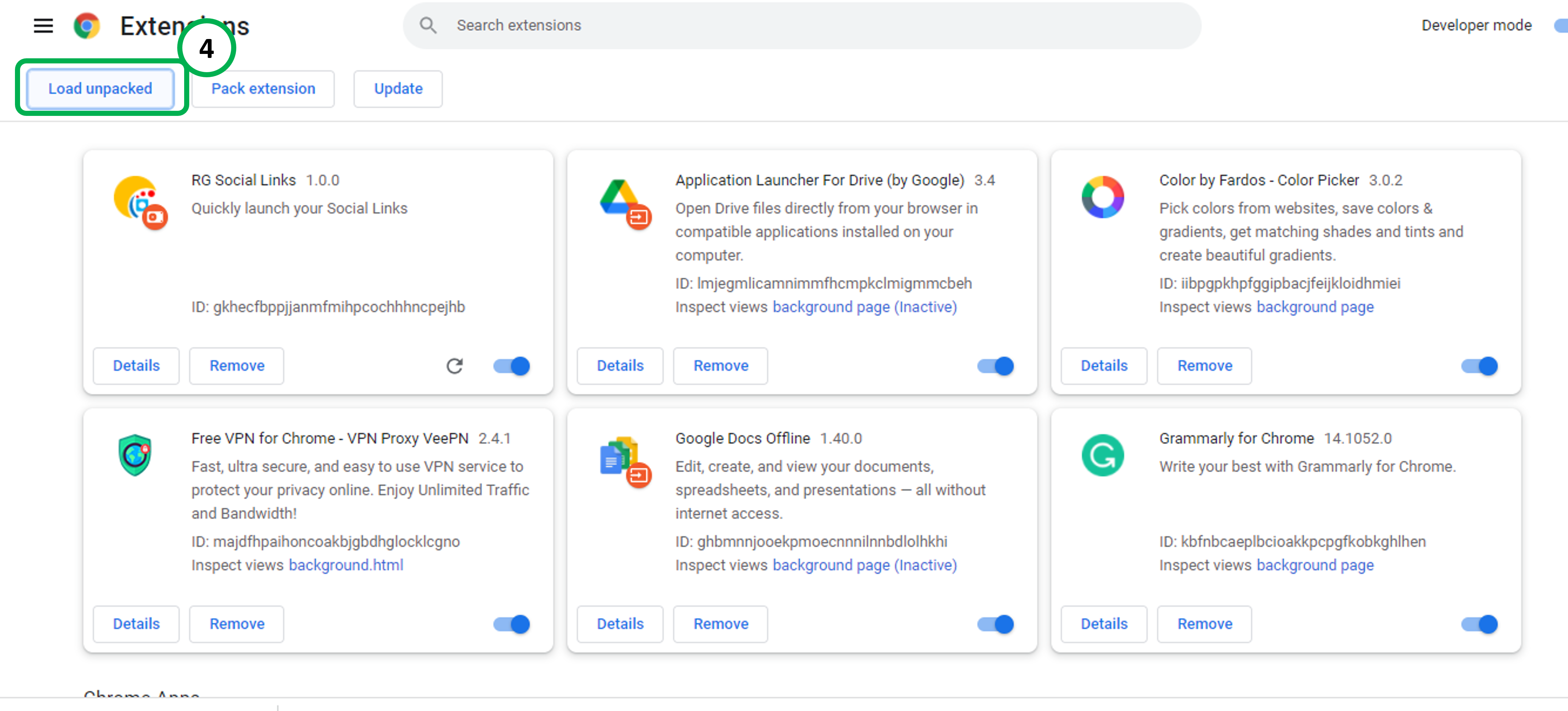1568x711 pixels.
Task: Click Application Launcher For Drive title
Action: pos(819,180)
